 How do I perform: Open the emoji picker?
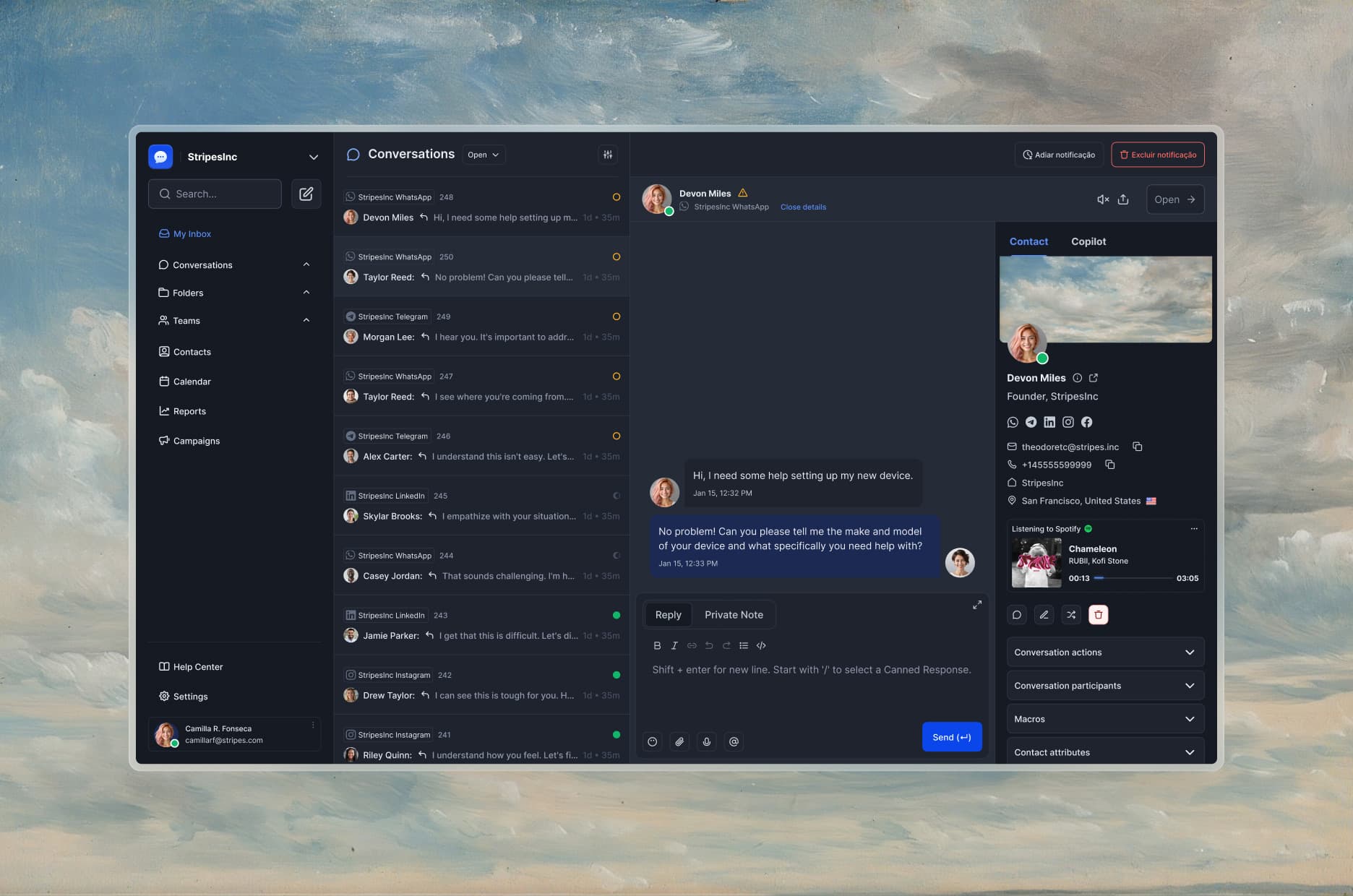point(652,741)
